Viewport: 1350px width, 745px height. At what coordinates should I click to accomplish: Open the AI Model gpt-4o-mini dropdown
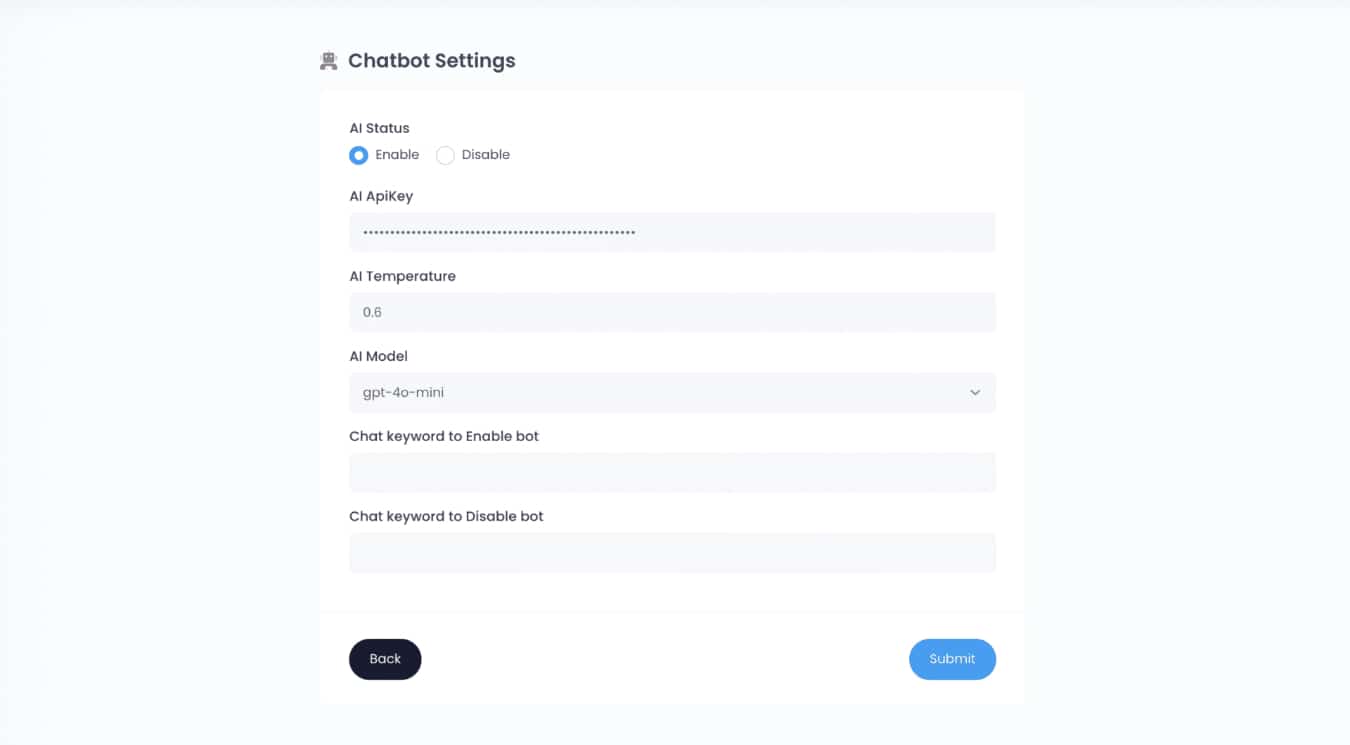coord(660,392)
